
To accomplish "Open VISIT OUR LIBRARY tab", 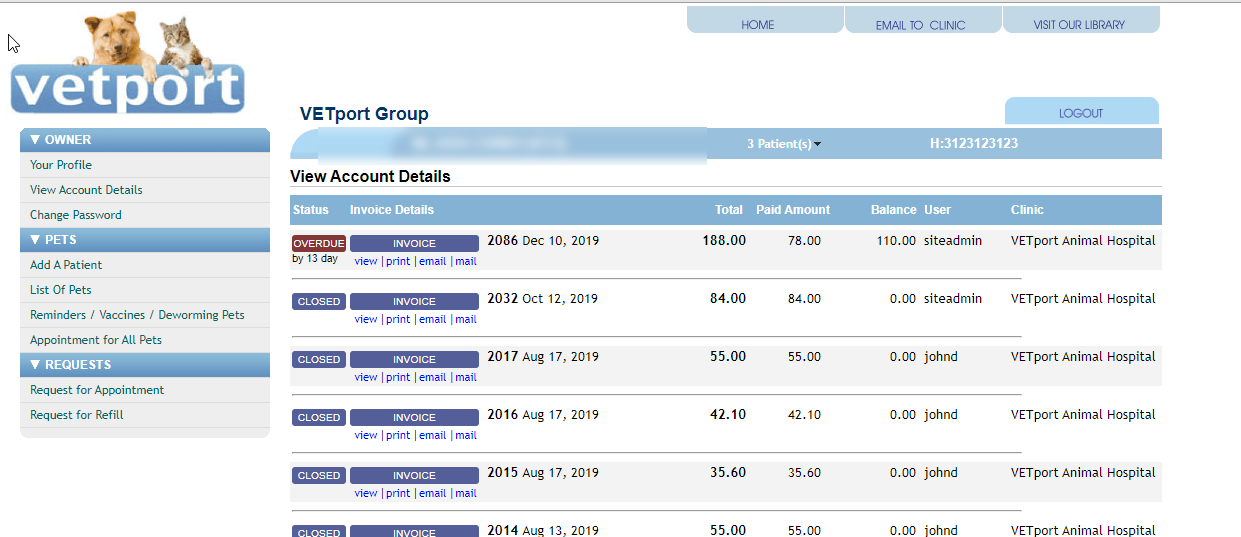I will pos(1079,25).
